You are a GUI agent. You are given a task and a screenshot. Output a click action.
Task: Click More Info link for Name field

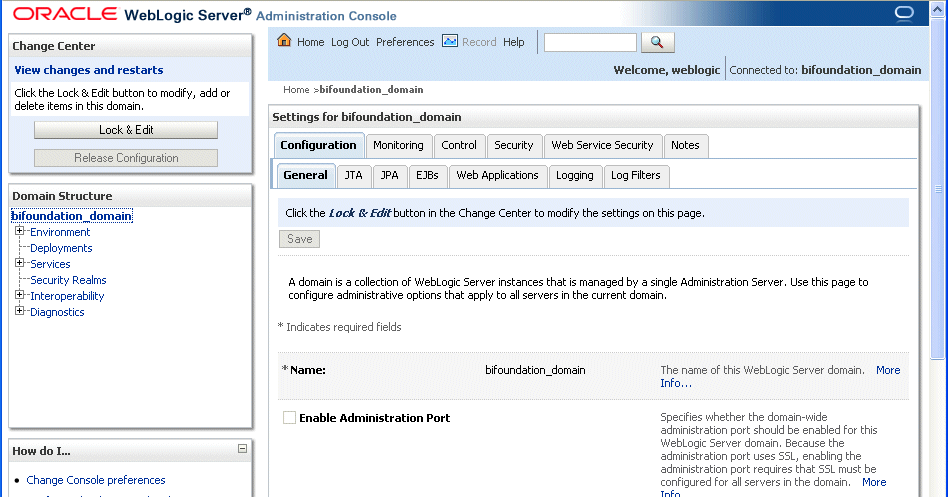click(888, 370)
